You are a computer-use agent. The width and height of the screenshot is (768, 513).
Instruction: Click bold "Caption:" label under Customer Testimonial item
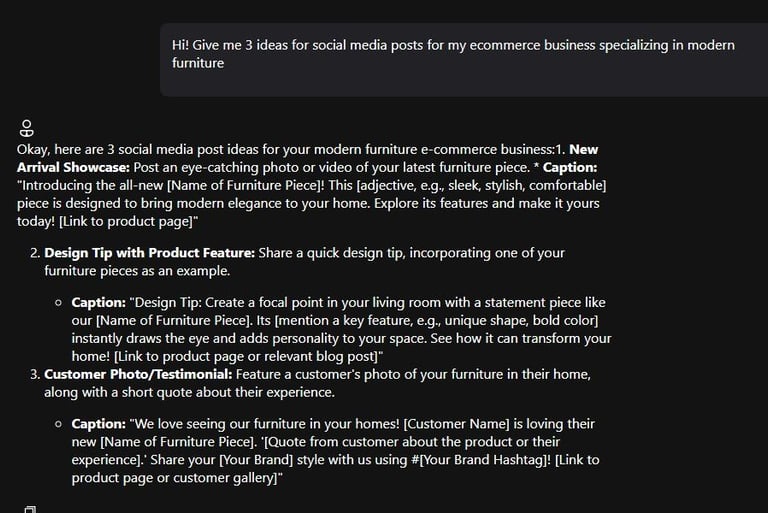tap(98, 424)
